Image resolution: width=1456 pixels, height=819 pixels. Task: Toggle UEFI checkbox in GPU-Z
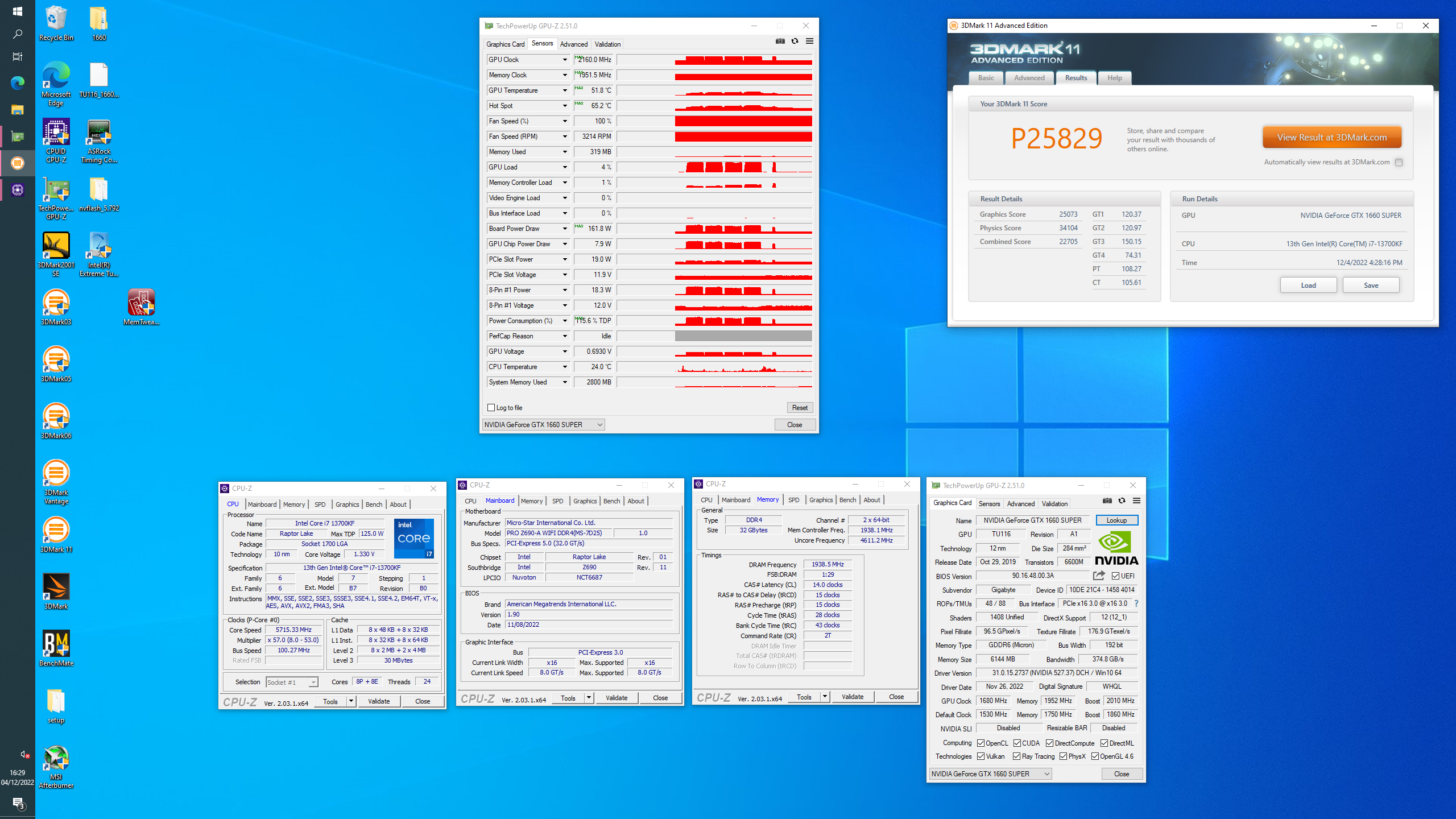coord(1116,576)
